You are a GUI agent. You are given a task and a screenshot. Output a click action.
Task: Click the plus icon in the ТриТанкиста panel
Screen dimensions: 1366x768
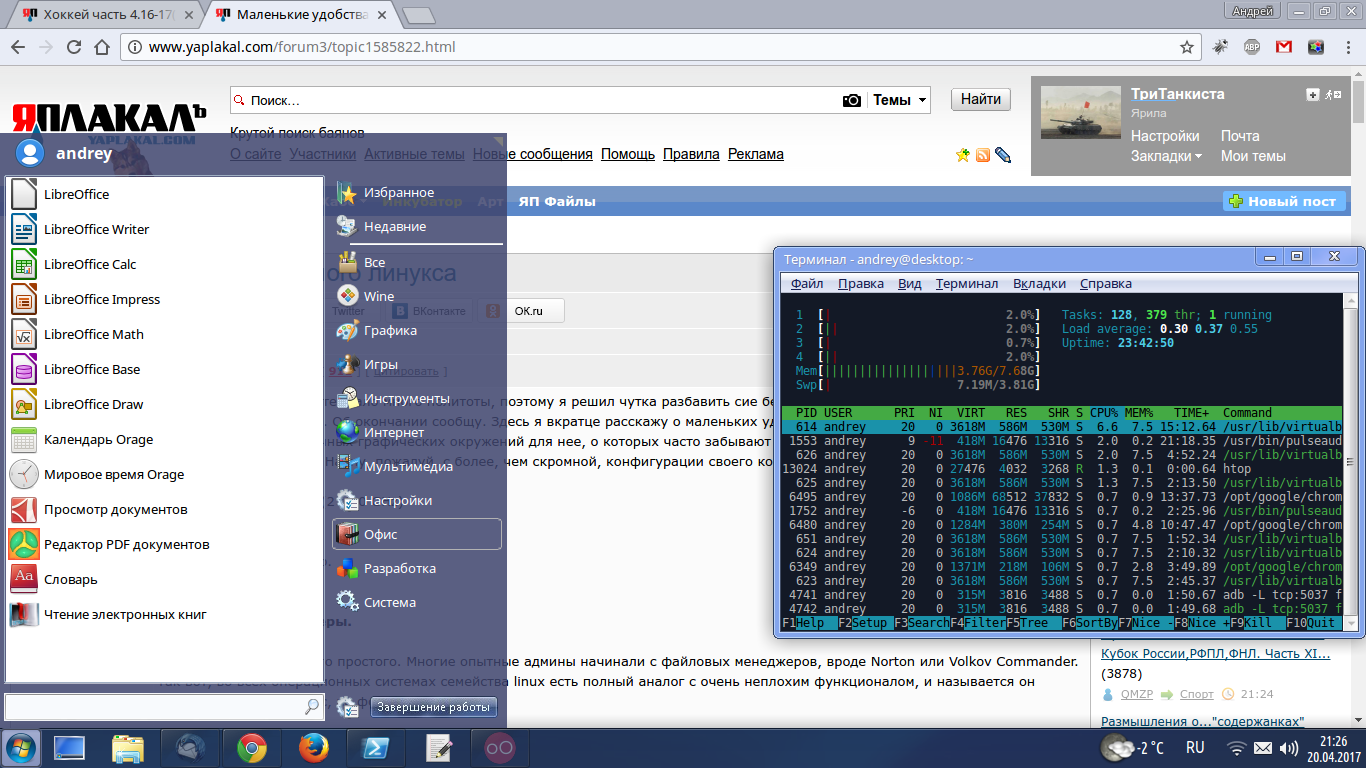[1313, 95]
